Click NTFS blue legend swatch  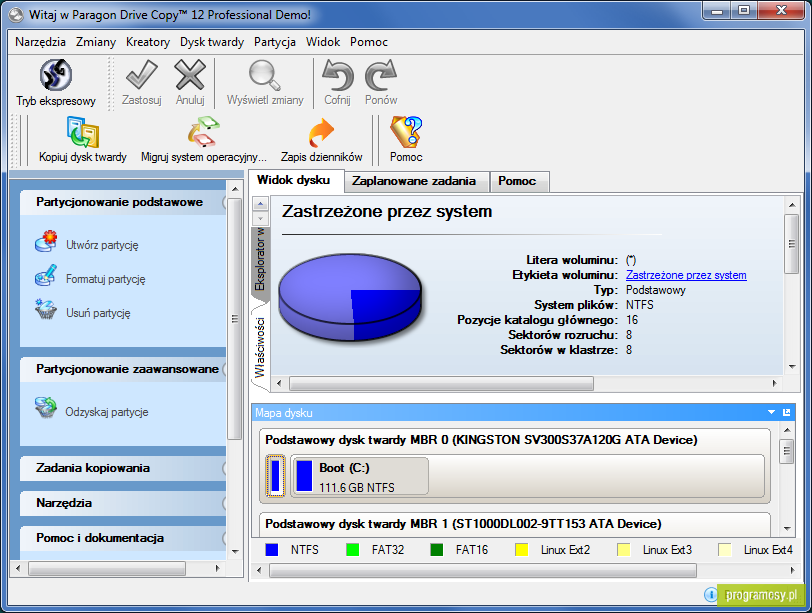271,550
